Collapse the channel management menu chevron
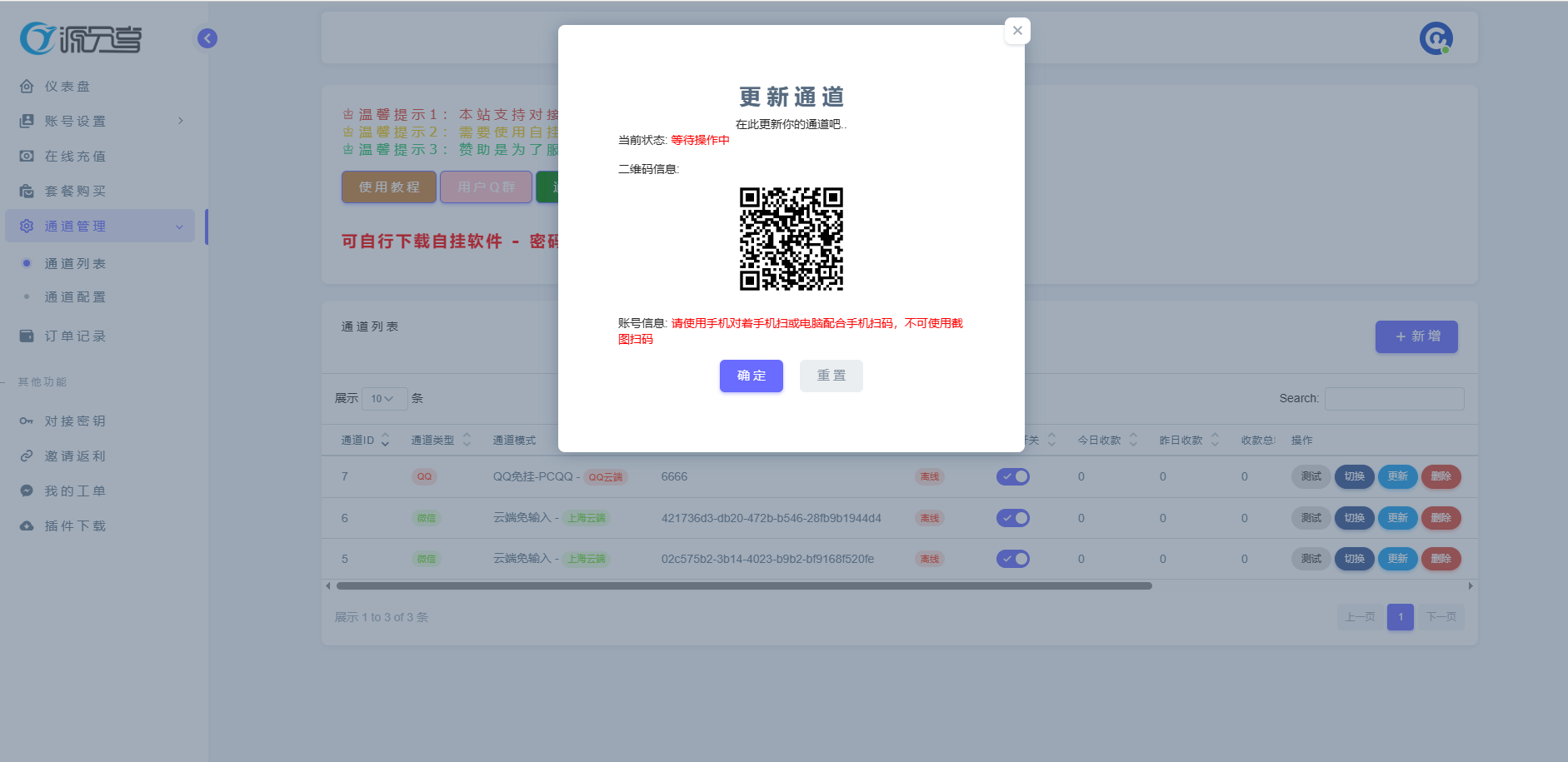This screenshot has width=1568, height=762. [x=179, y=227]
